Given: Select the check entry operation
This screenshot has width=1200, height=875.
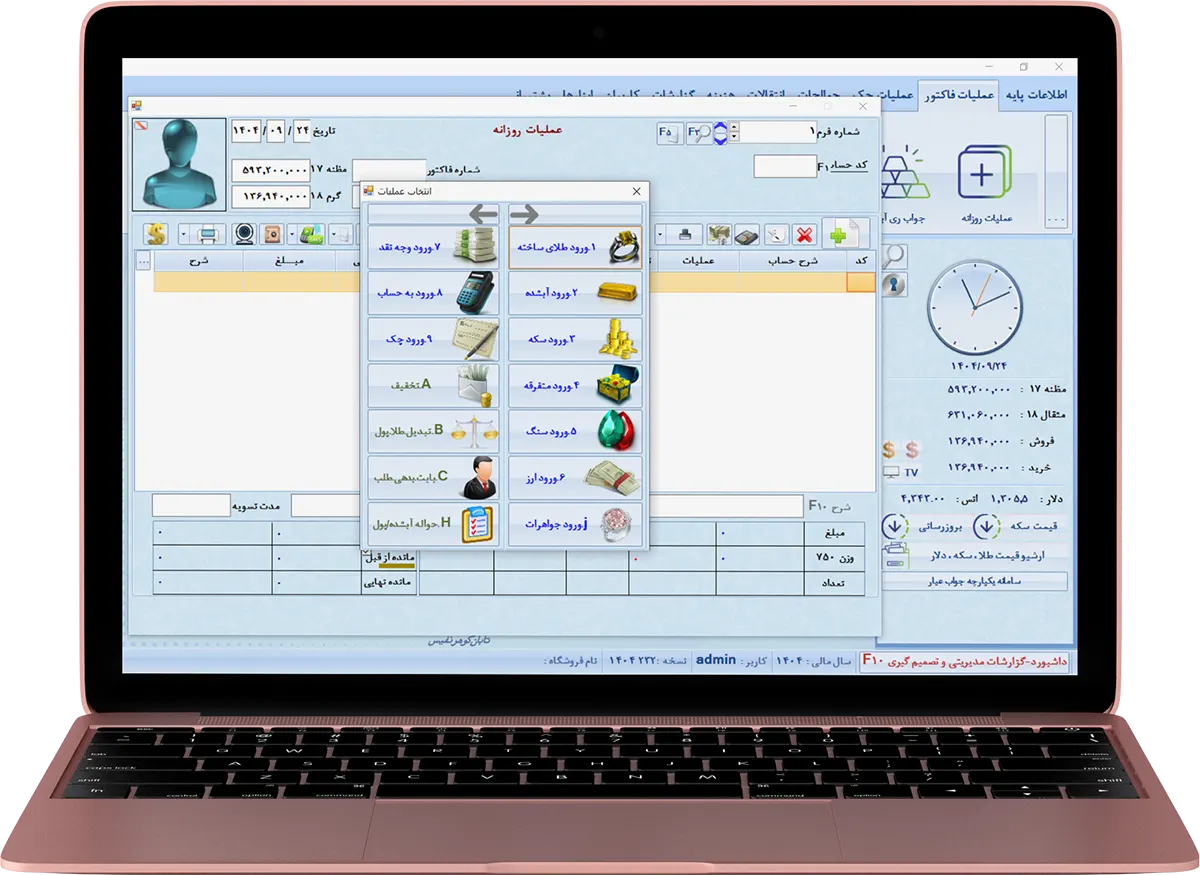Looking at the screenshot, I should (433, 339).
